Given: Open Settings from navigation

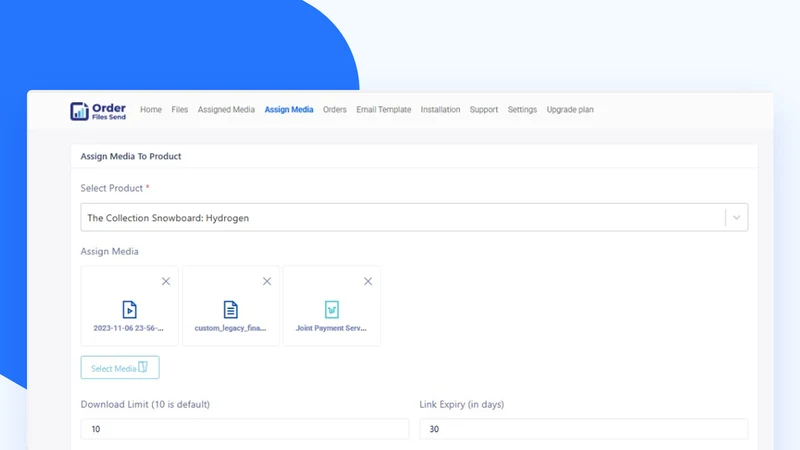Looking at the screenshot, I should [x=522, y=110].
